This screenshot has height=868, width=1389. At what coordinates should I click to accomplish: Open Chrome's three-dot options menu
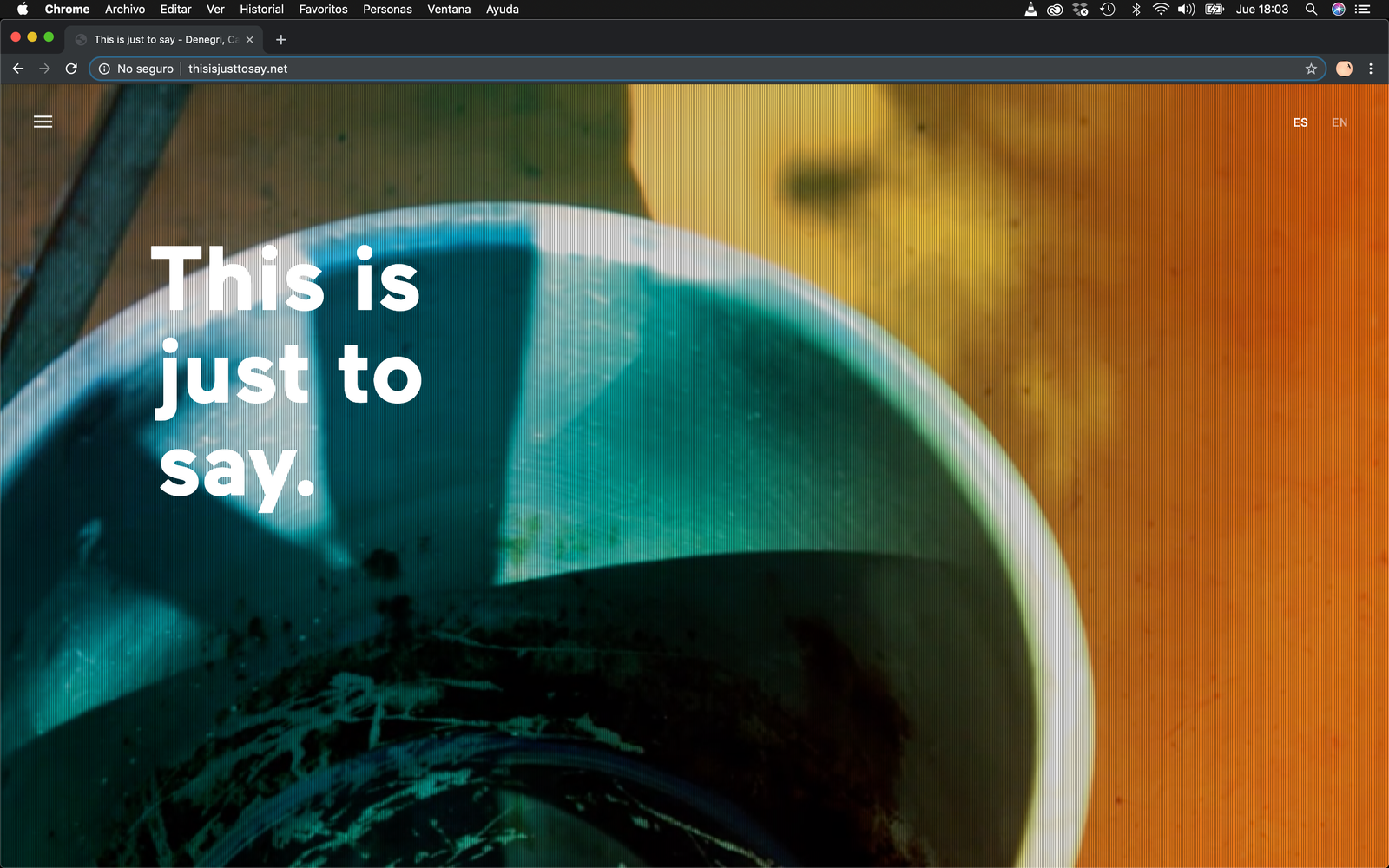tap(1371, 69)
